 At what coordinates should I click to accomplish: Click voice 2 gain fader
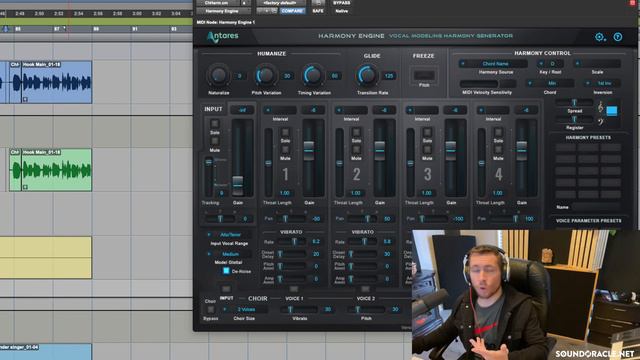click(x=380, y=150)
